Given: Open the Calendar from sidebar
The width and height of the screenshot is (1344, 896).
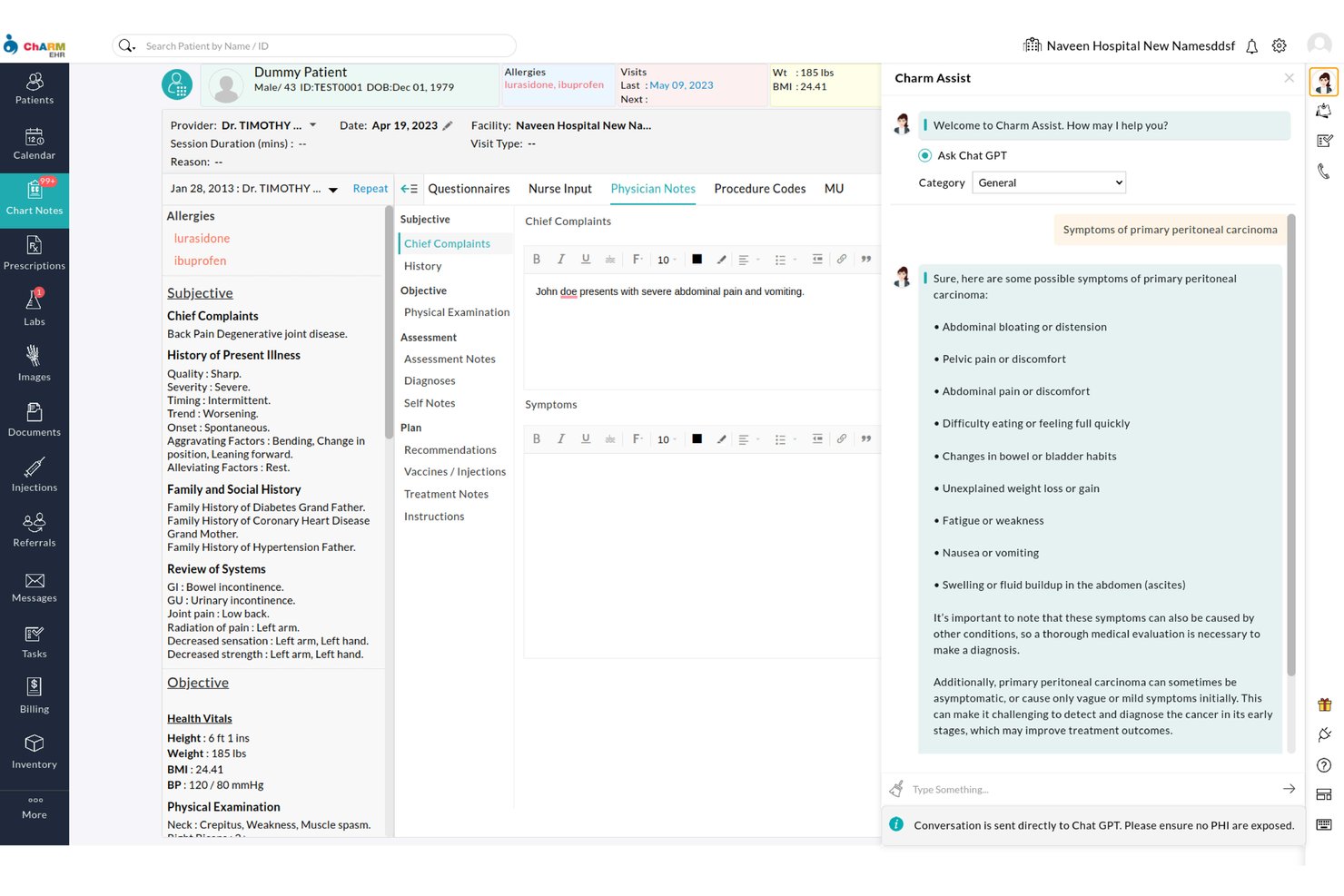Looking at the screenshot, I should pos(35,144).
